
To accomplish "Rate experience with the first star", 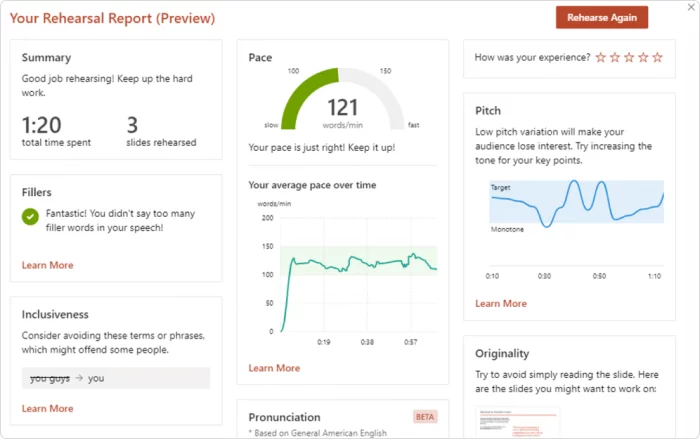I will (x=601, y=58).
